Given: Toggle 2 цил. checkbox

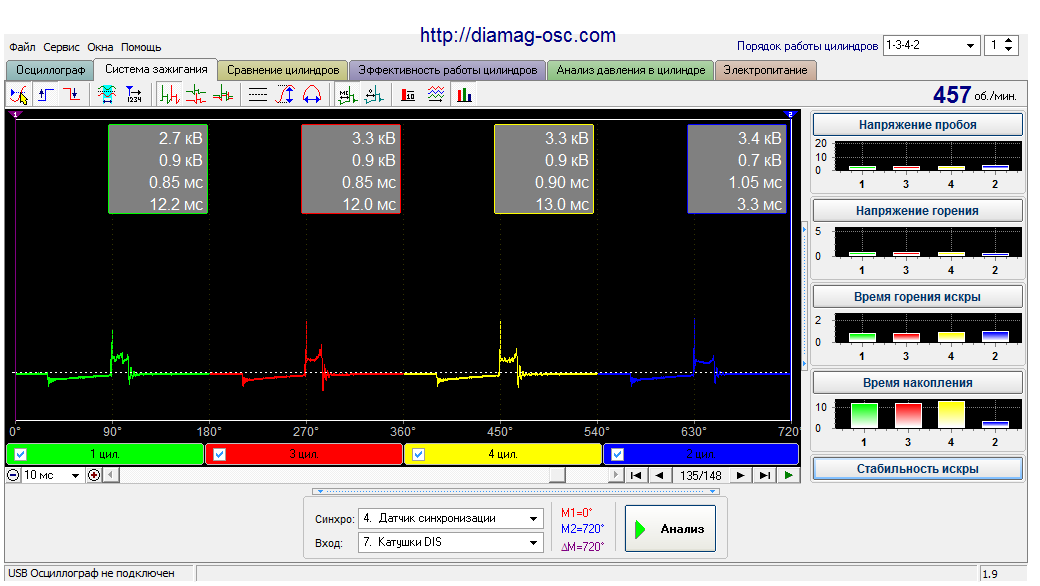Looking at the screenshot, I should click(x=618, y=454).
